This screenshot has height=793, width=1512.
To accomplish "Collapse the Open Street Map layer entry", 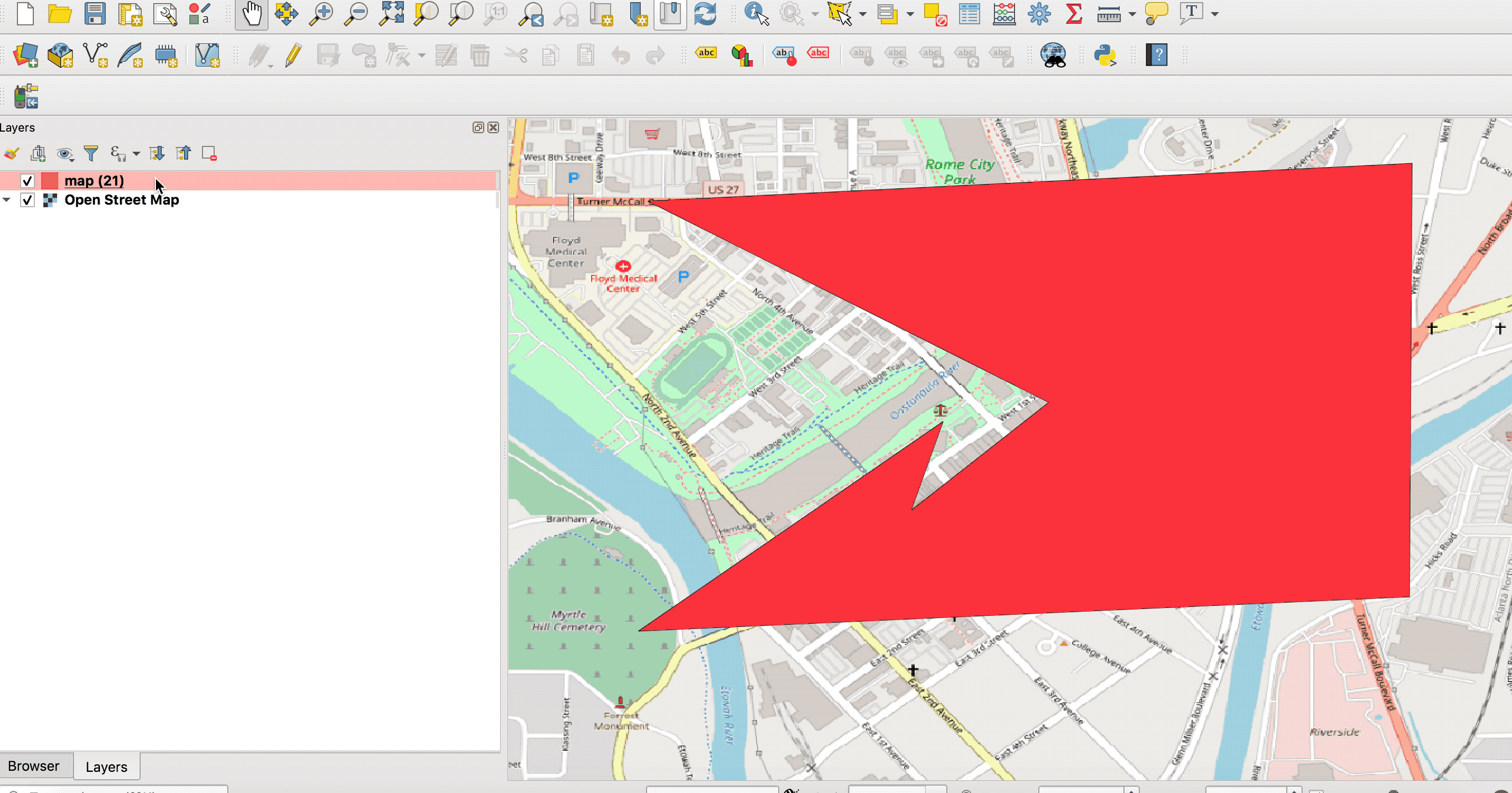I will click(7, 200).
